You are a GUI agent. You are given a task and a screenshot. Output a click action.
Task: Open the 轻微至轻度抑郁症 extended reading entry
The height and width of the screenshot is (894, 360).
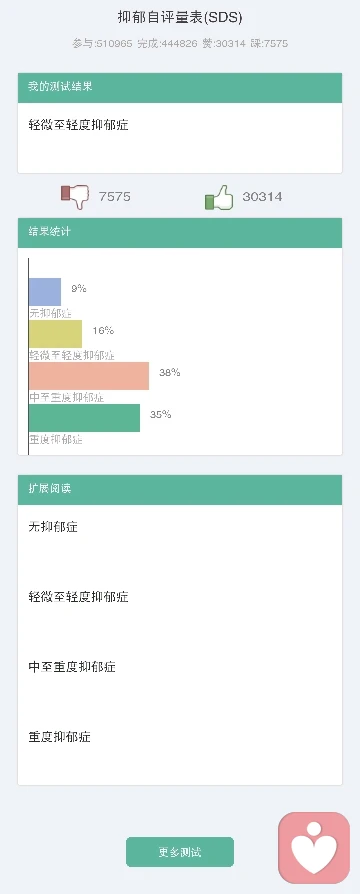coord(79,597)
